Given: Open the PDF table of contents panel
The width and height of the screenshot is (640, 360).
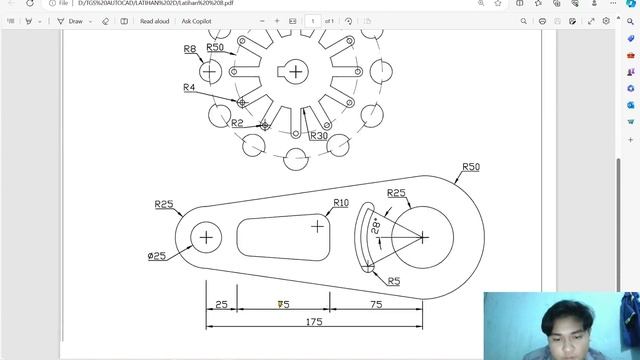Looking at the screenshot, I should [11, 21].
